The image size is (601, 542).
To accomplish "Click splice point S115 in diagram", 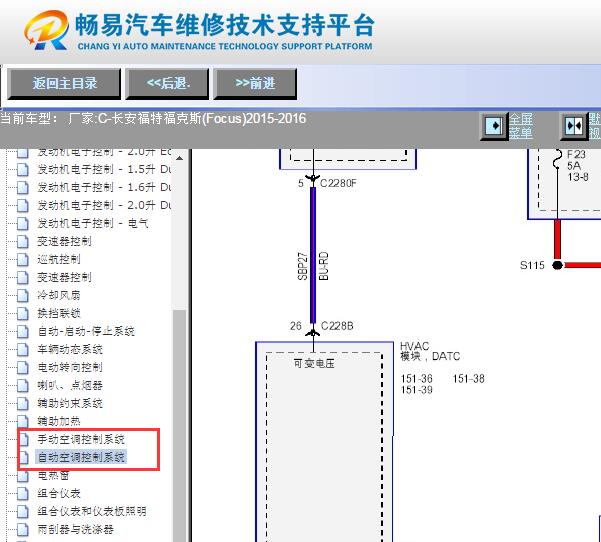I will pos(558,265).
